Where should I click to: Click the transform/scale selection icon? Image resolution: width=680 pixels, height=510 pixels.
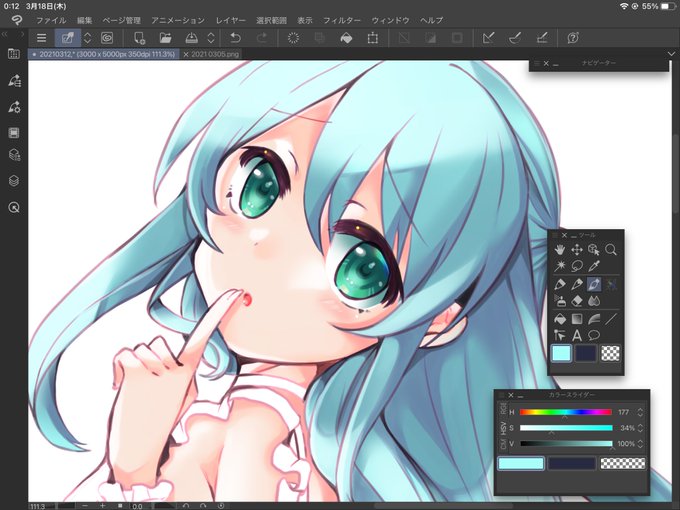pyautogui.click(x=373, y=38)
